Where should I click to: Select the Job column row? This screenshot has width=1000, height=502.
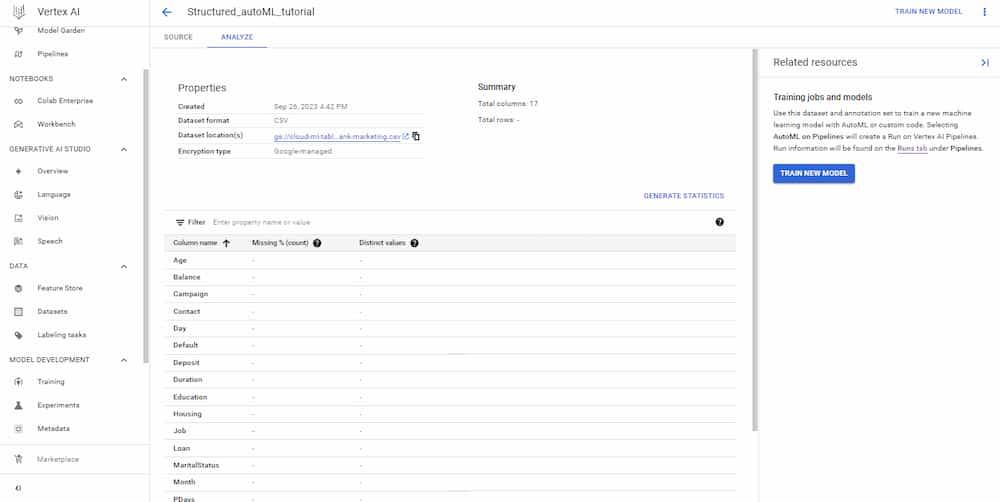pyautogui.click(x=450, y=431)
